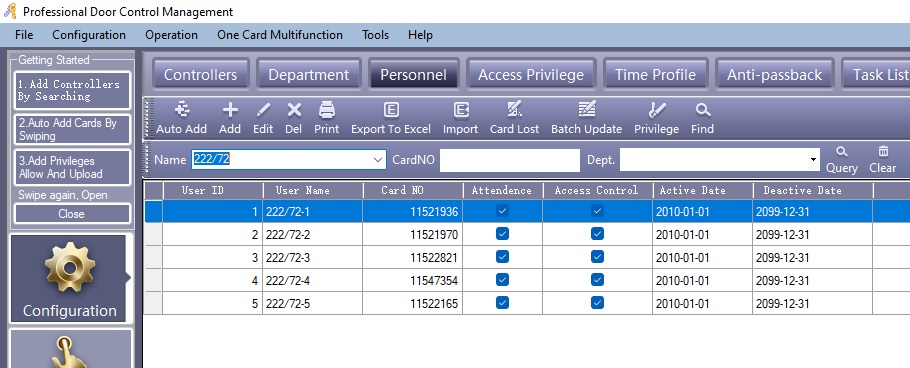Screen dimensions: 910x368
Task: Select the Personnel tab
Action: point(413,74)
